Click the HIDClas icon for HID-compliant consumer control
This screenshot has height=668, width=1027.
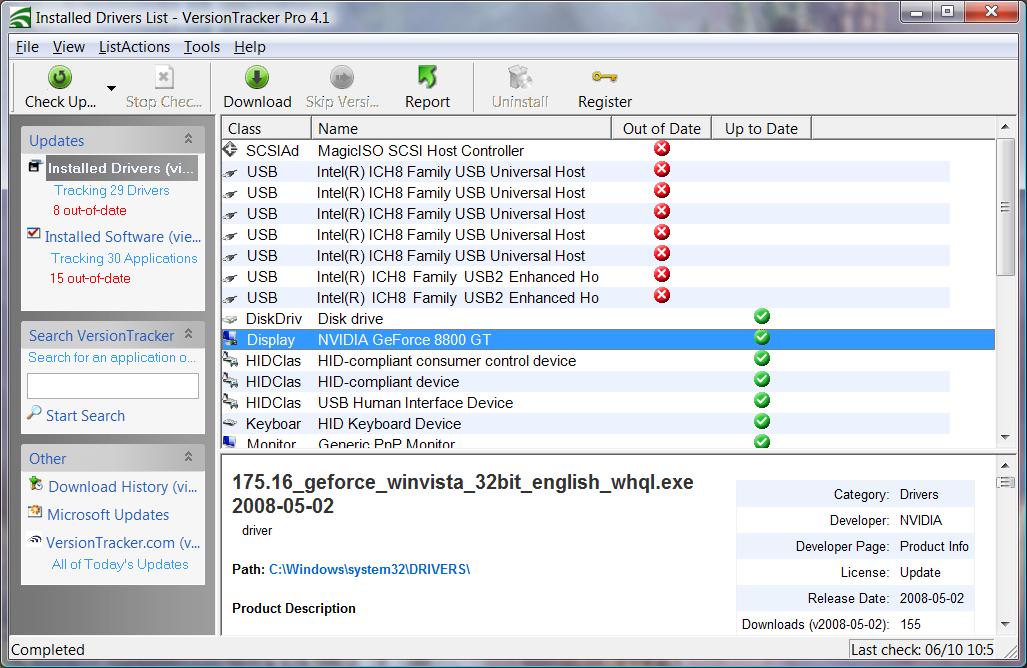click(230, 360)
